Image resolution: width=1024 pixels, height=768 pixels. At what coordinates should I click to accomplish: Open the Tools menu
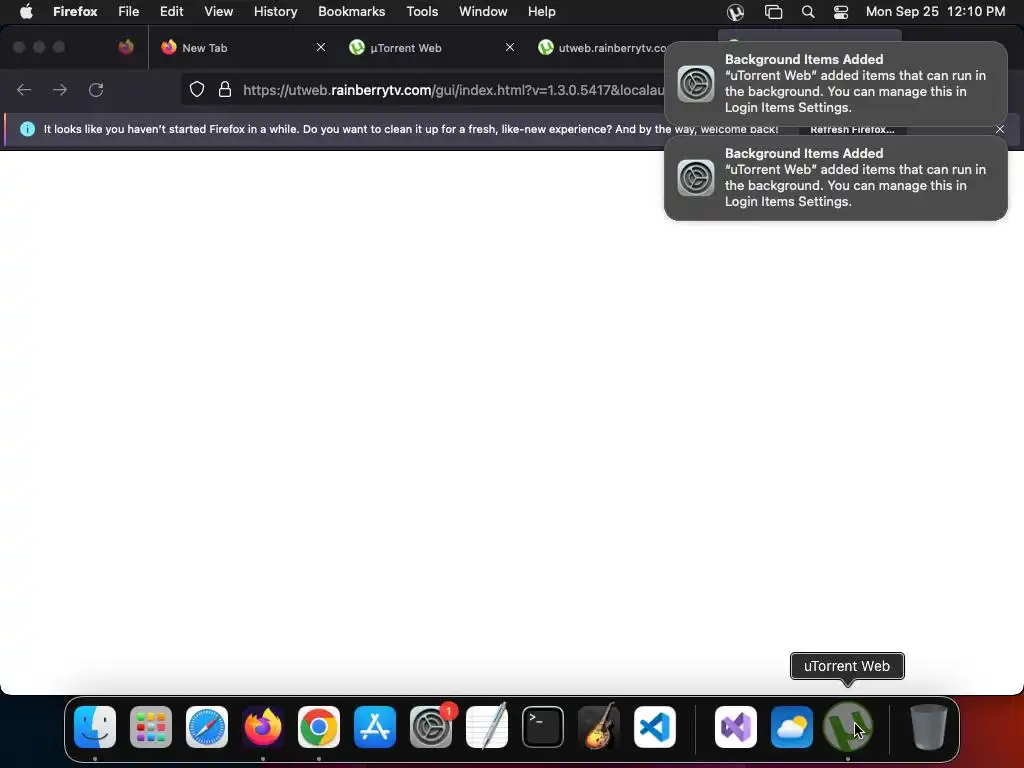[422, 12]
